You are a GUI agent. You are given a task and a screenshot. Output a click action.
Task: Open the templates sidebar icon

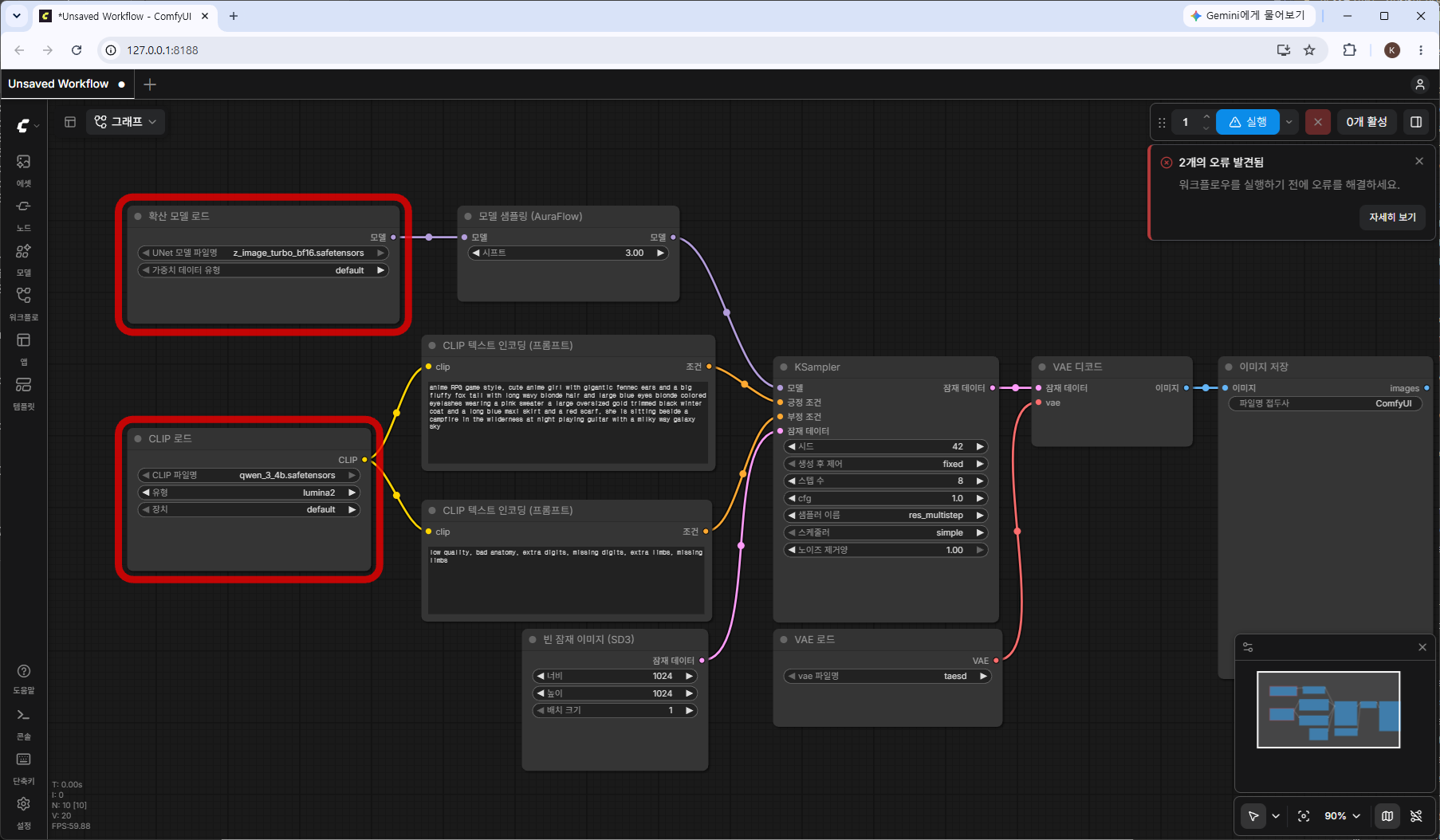(23, 392)
